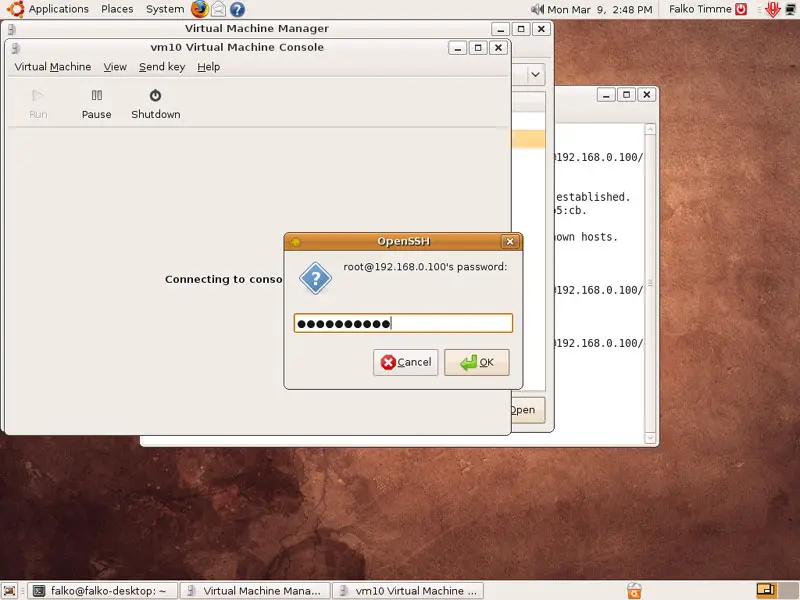Close the vm10 Virtual Machine Console window

[498, 48]
